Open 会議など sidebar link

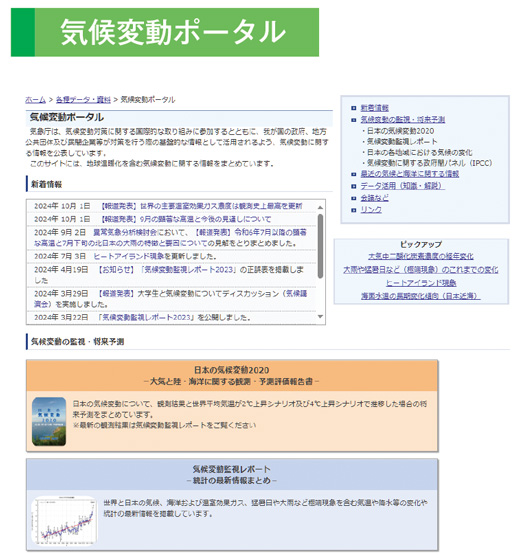tap(374, 198)
